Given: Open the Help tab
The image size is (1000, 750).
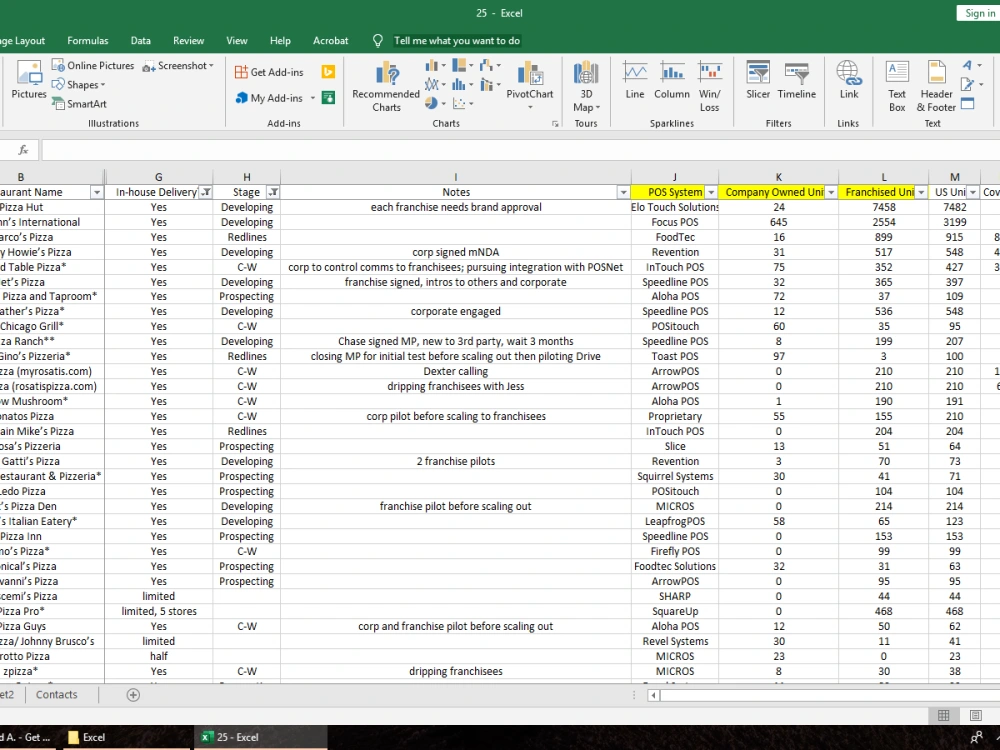Looking at the screenshot, I should click(x=280, y=41).
